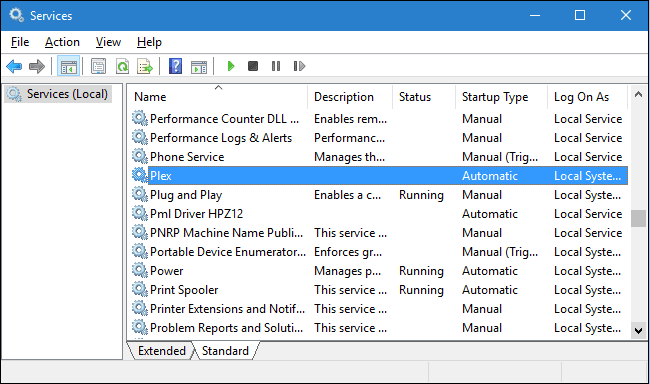Screen dimensions: 650x384
Task: Select PNRP Machine Name Publi... service
Action: pos(226,233)
